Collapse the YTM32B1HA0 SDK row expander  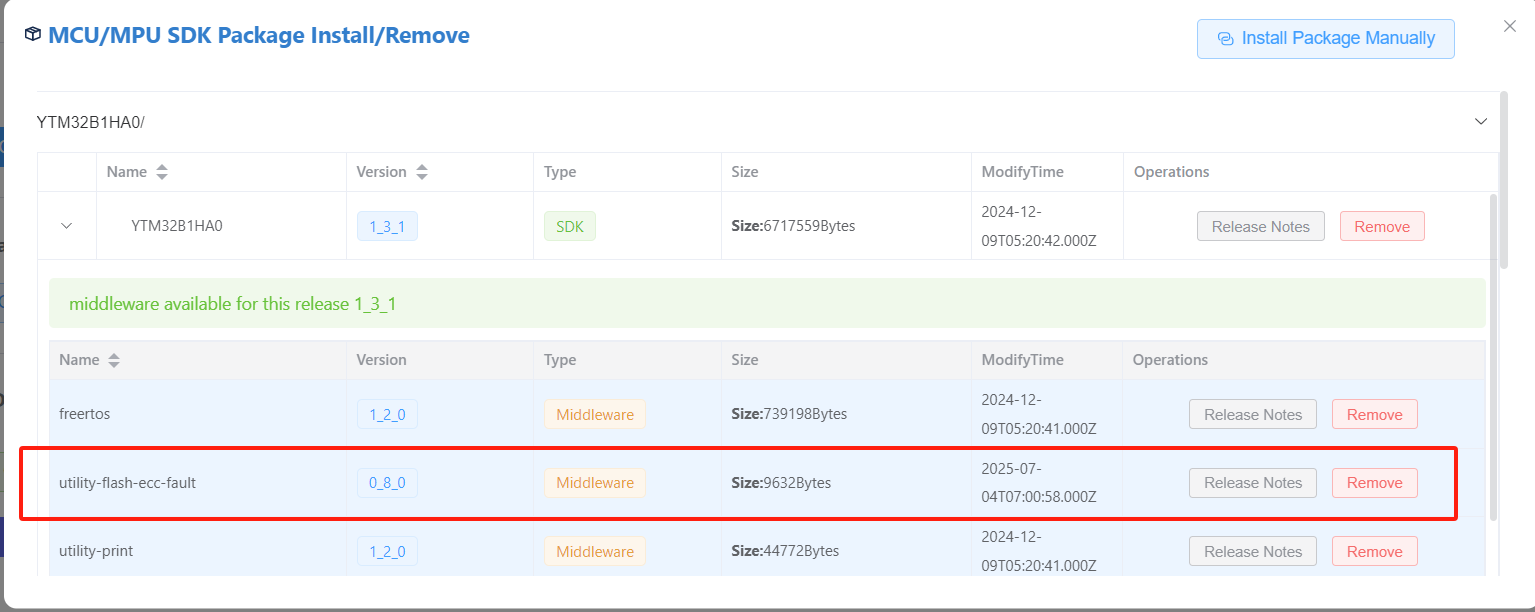pos(67,226)
